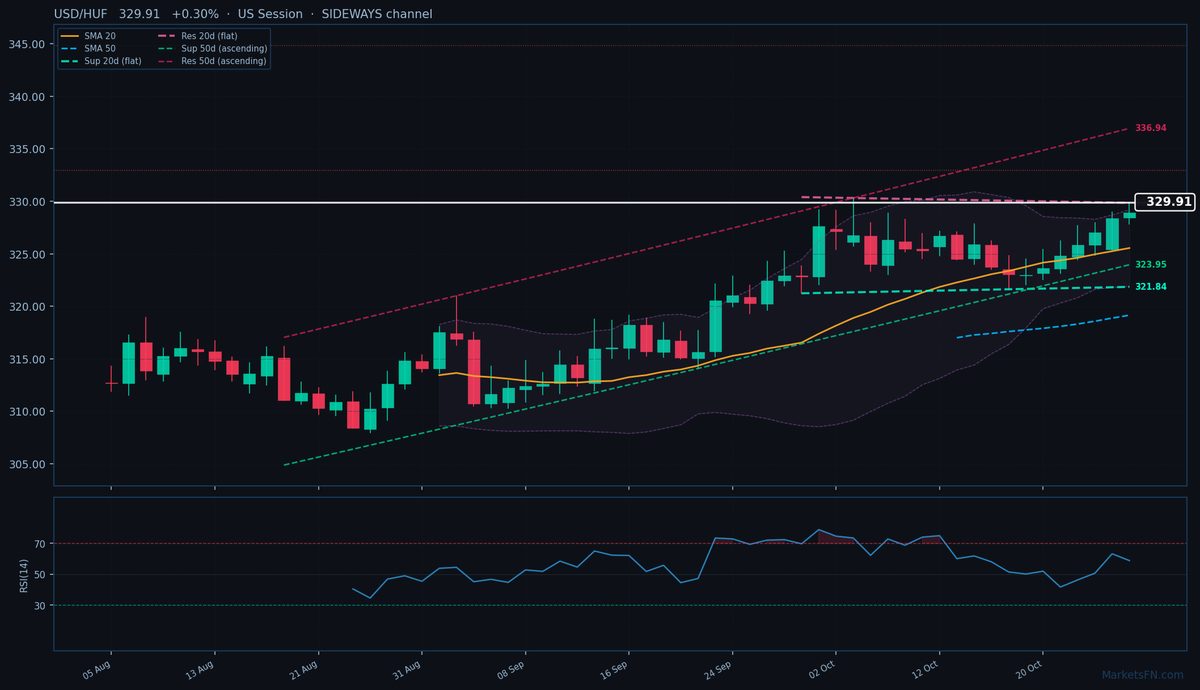
Task: Select the 330.00 price axis label
Action: (x=26, y=202)
